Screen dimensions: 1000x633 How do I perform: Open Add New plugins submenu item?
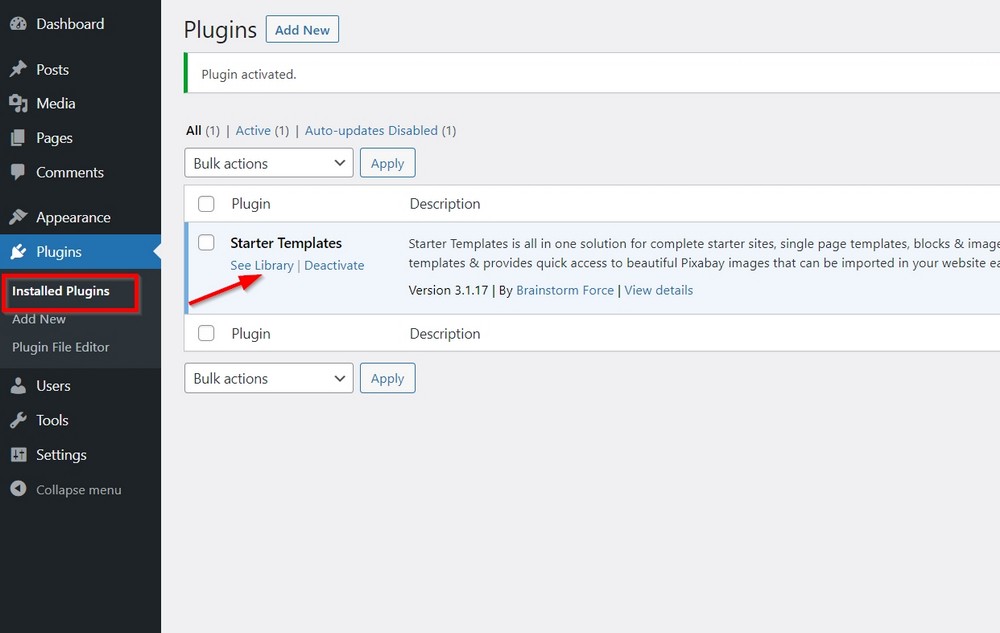(x=39, y=319)
